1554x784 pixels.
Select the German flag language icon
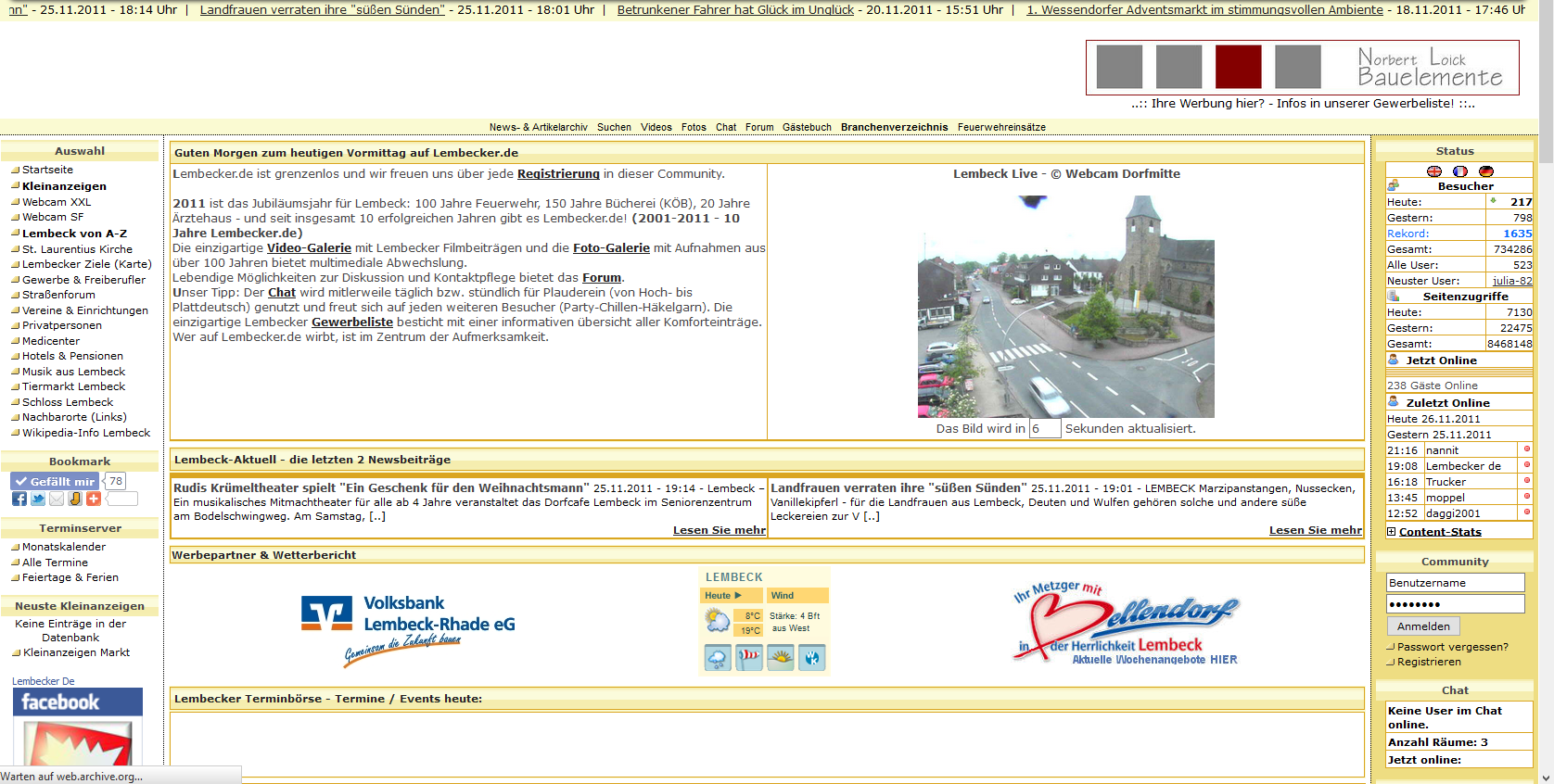pyautogui.click(x=1486, y=171)
